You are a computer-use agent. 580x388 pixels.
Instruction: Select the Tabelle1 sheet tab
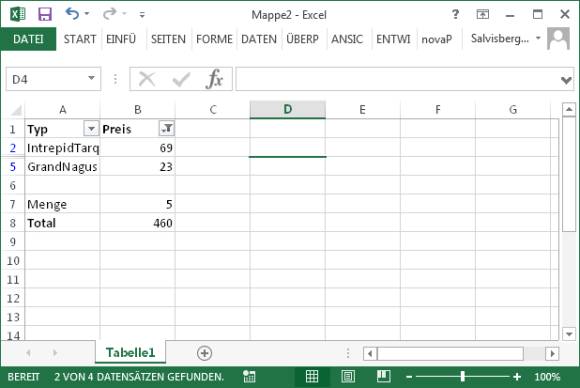pos(131,352)
